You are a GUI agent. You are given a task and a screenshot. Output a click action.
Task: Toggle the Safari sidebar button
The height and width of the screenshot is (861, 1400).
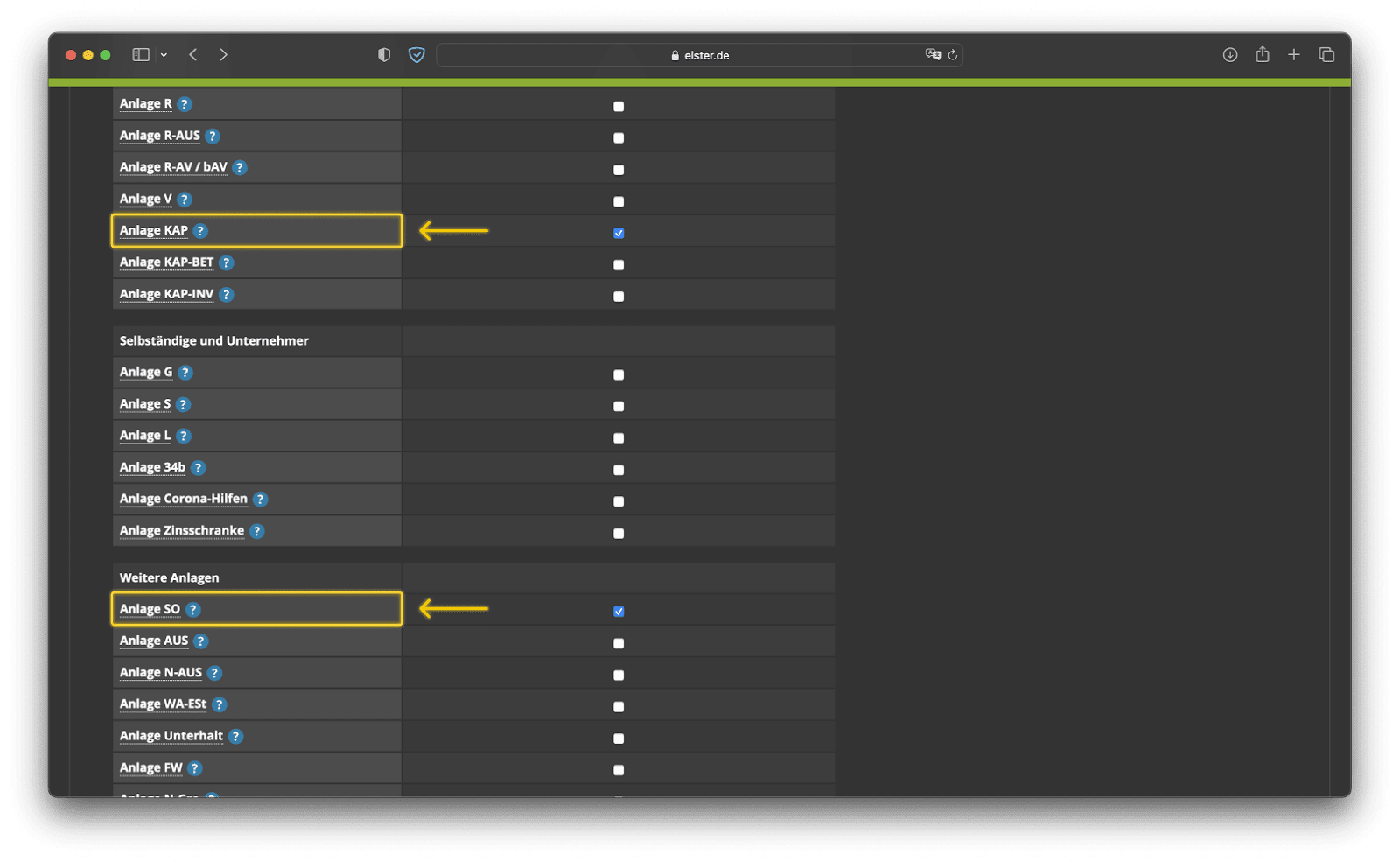coord(141,55)
